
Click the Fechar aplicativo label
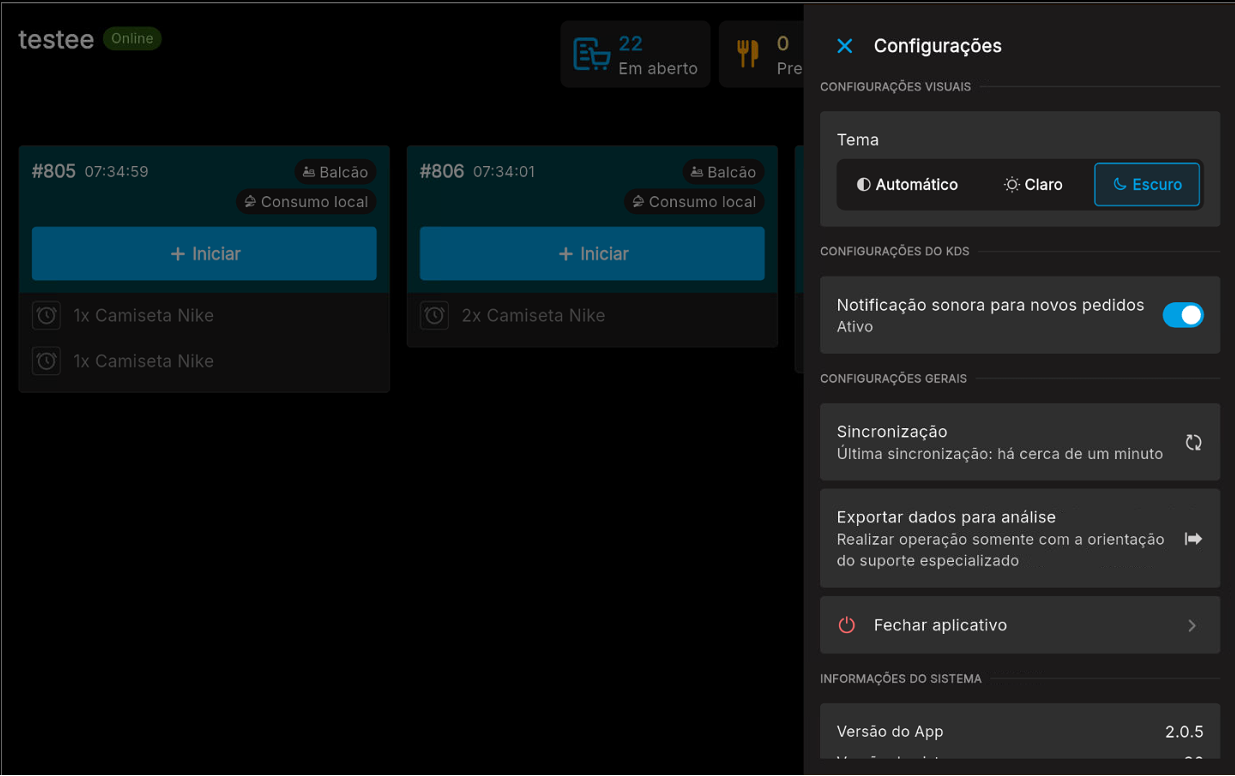click(940, 625)
